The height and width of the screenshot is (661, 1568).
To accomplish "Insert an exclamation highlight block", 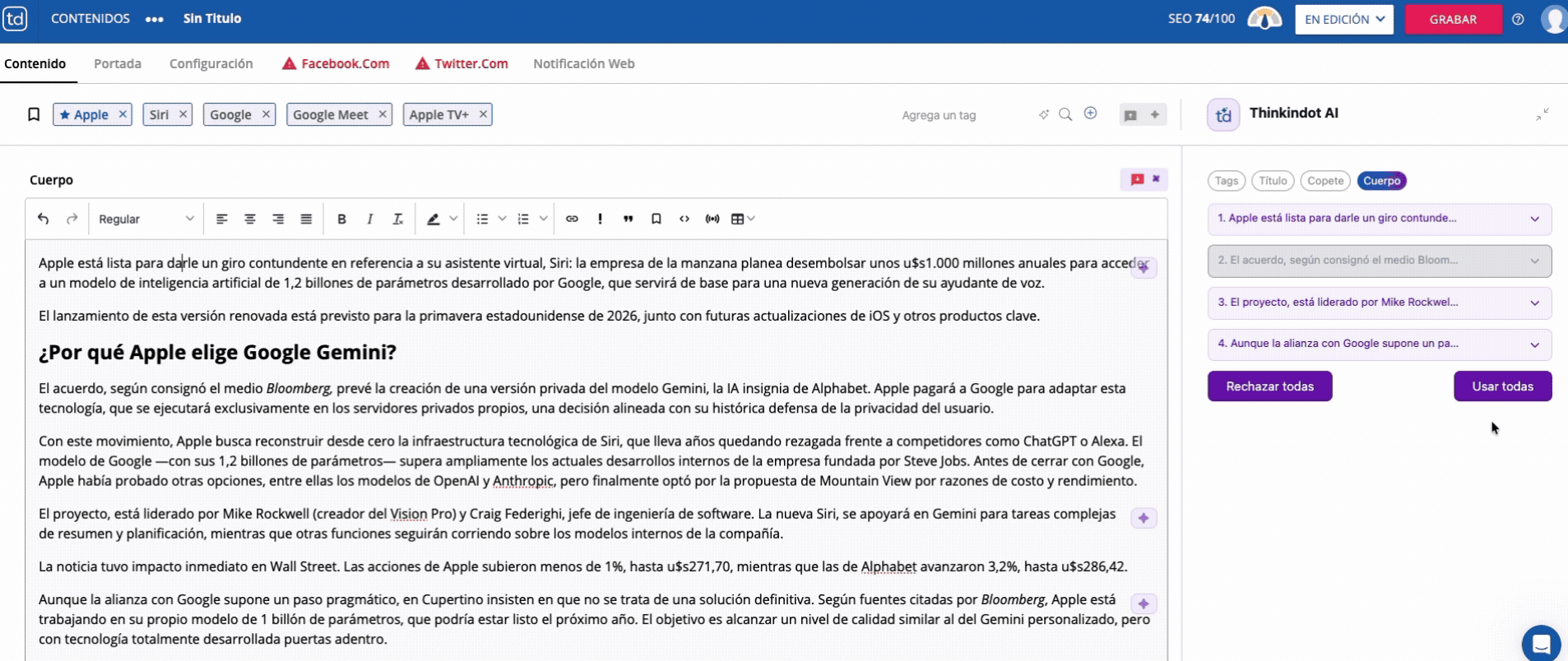I will pos(600,219).
